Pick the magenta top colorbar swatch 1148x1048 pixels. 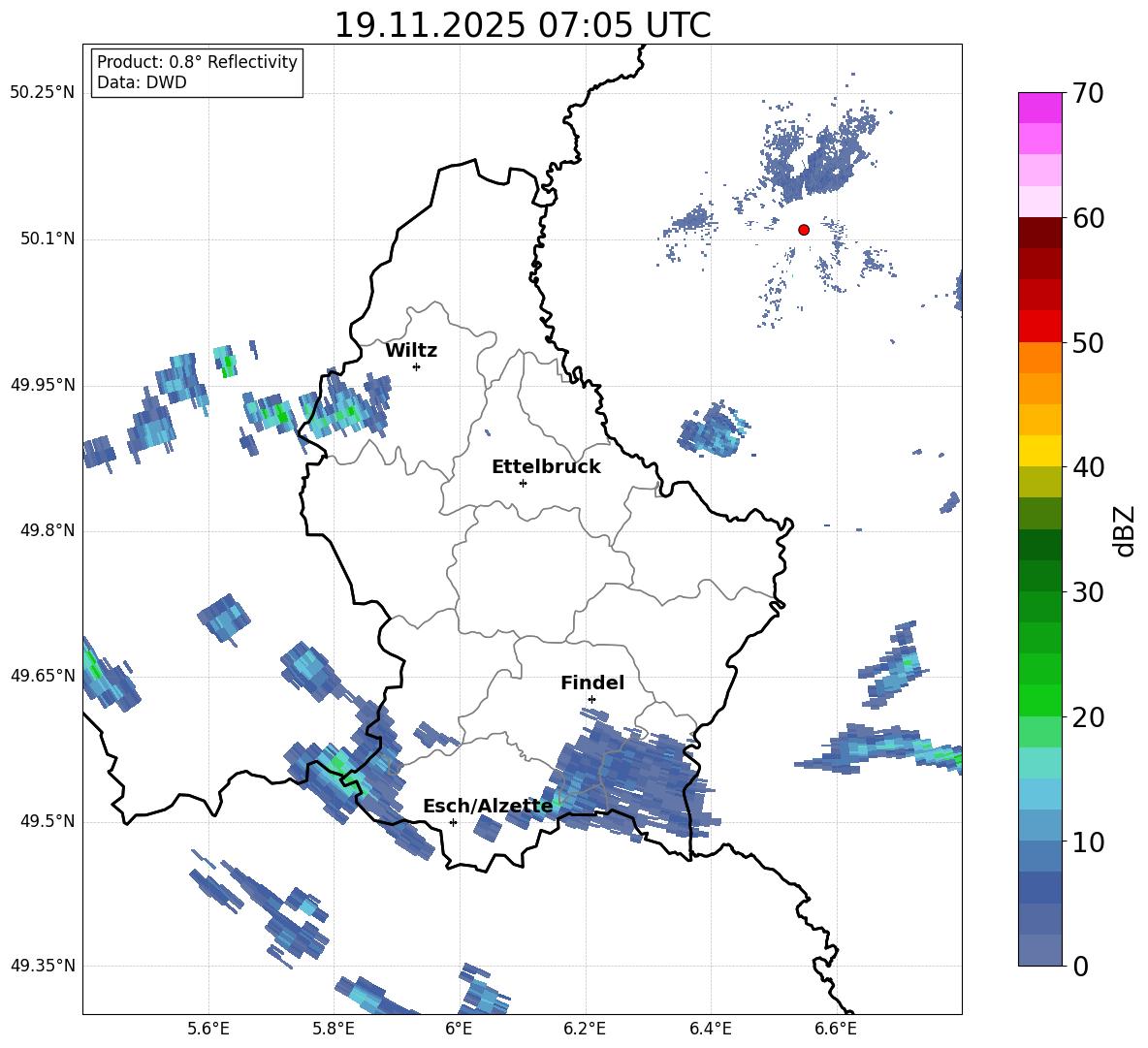coord(1040,108)
